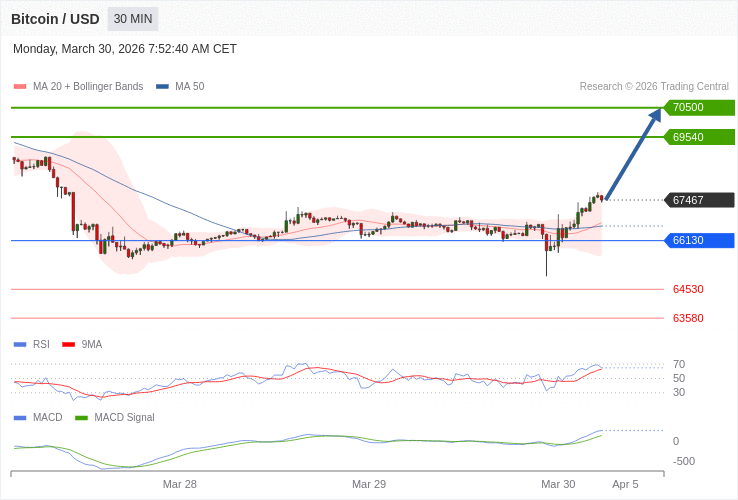Click the 30 MIN timeframe badge
The height and width of the screenshot is (500, 738).
coord(133,19)
